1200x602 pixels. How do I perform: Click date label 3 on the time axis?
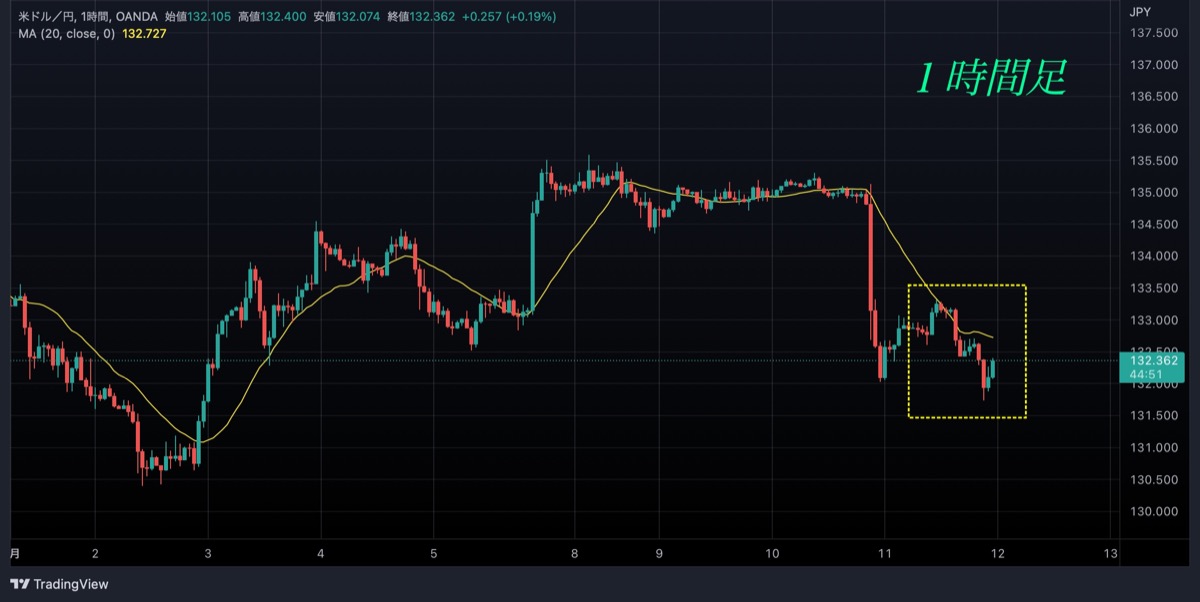point(208,554)
